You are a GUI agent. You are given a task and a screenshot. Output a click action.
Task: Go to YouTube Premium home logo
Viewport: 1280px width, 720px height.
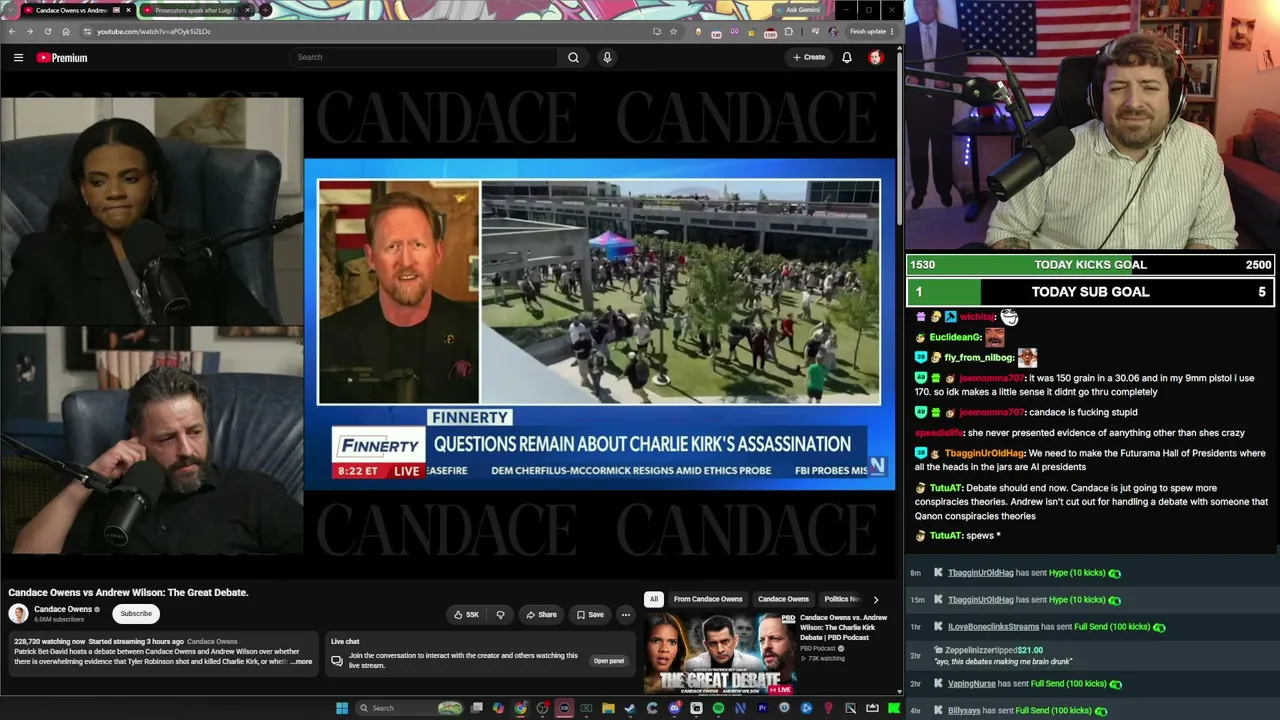click(62, 58)
